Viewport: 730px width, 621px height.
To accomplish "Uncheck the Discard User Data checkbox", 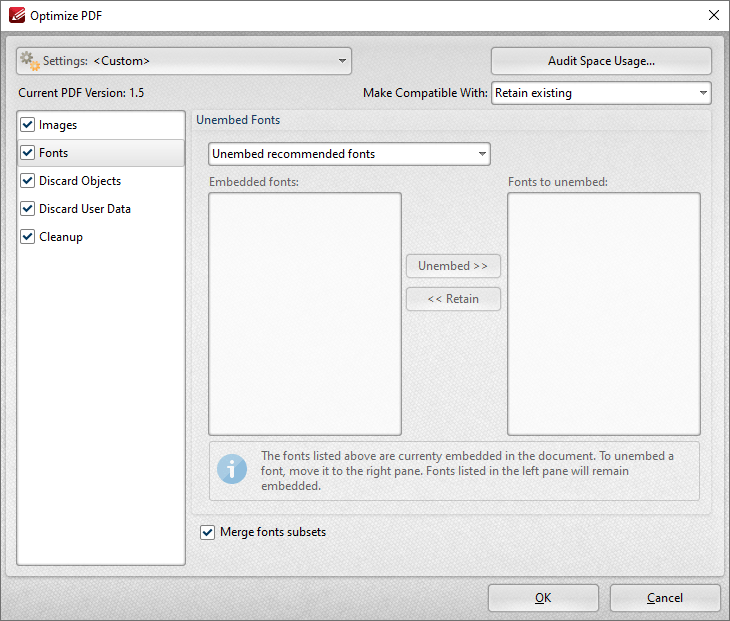I will pos(28,209).
